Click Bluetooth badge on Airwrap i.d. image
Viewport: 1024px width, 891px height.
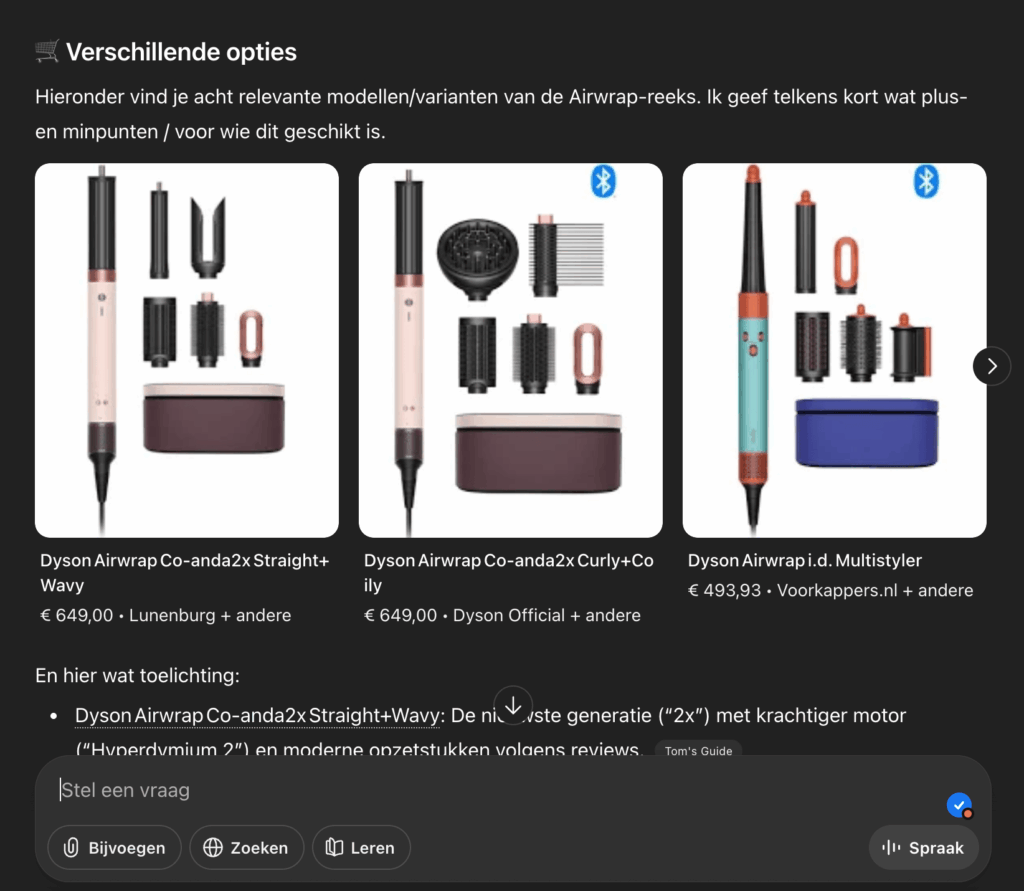click(x=926, y=182)
